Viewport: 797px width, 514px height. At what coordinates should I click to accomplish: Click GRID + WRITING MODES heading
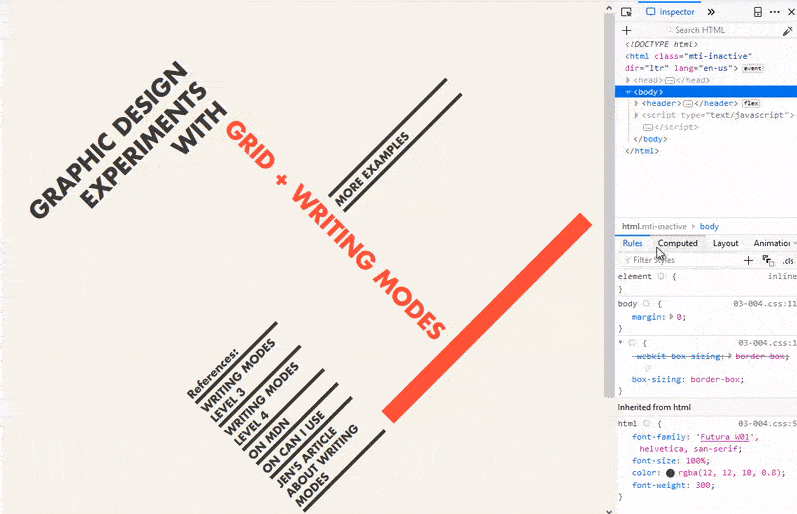point(335,230)
